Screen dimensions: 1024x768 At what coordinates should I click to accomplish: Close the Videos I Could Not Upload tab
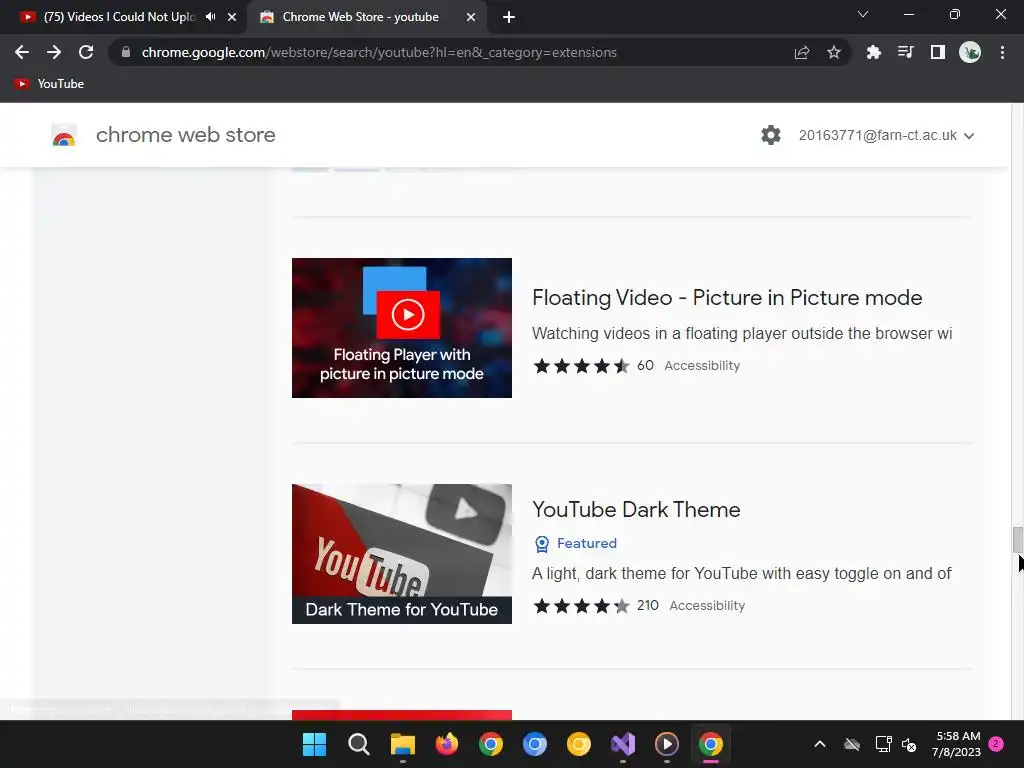point(232,17)
